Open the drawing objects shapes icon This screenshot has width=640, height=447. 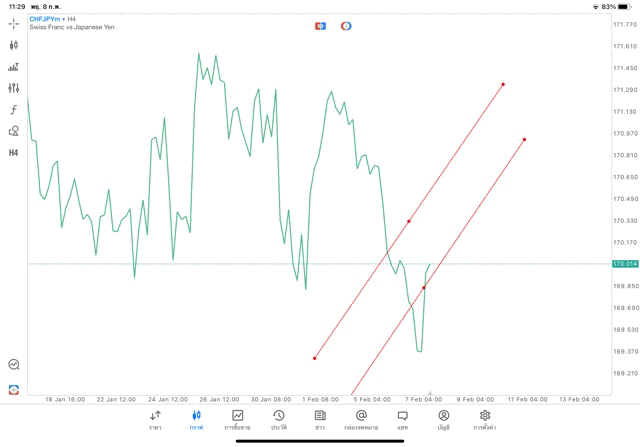[x=14, y=131]
